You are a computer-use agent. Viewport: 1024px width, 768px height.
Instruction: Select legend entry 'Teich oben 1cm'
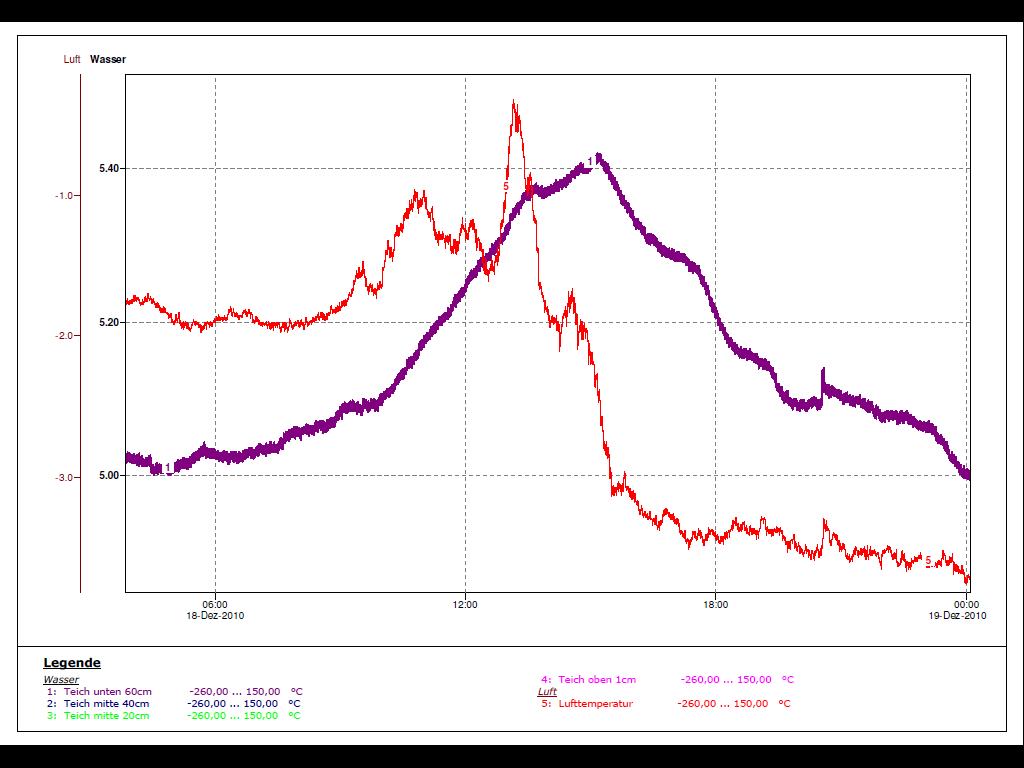coord(596,680)
